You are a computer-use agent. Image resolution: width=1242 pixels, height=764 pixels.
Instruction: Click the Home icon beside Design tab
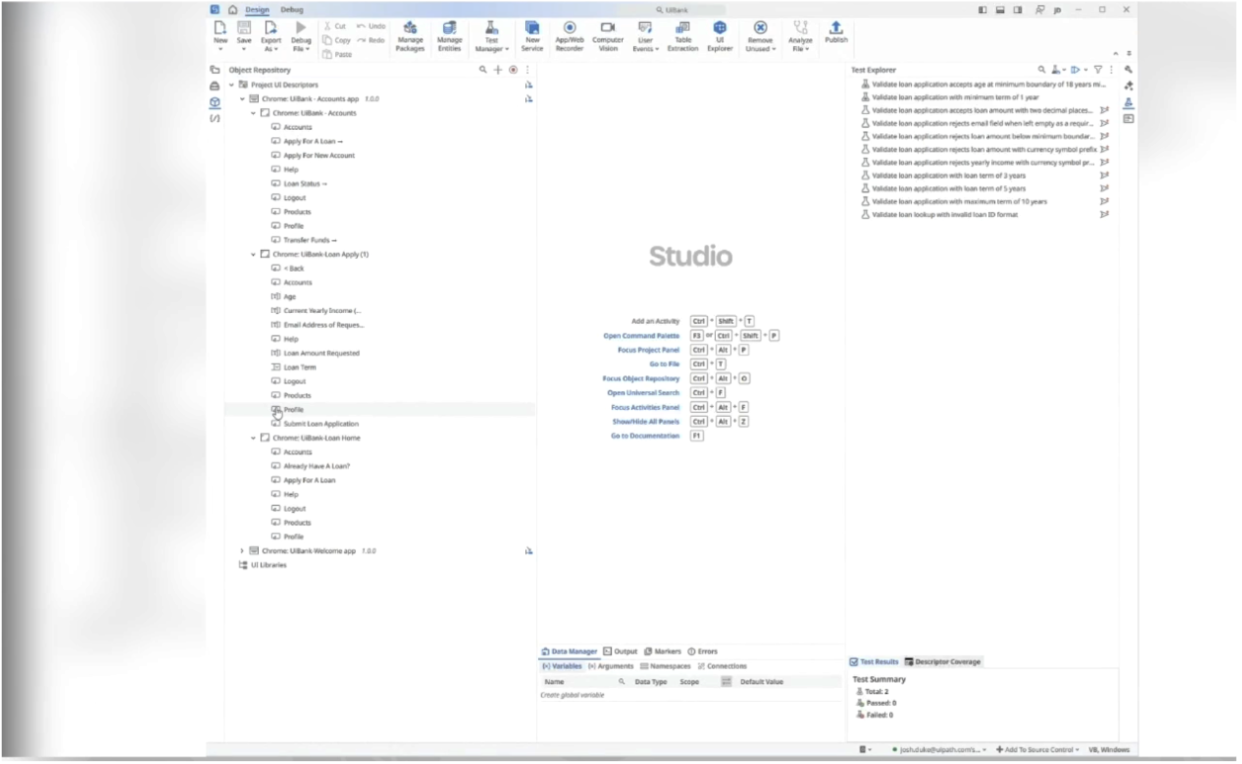(x=232, y=9)
